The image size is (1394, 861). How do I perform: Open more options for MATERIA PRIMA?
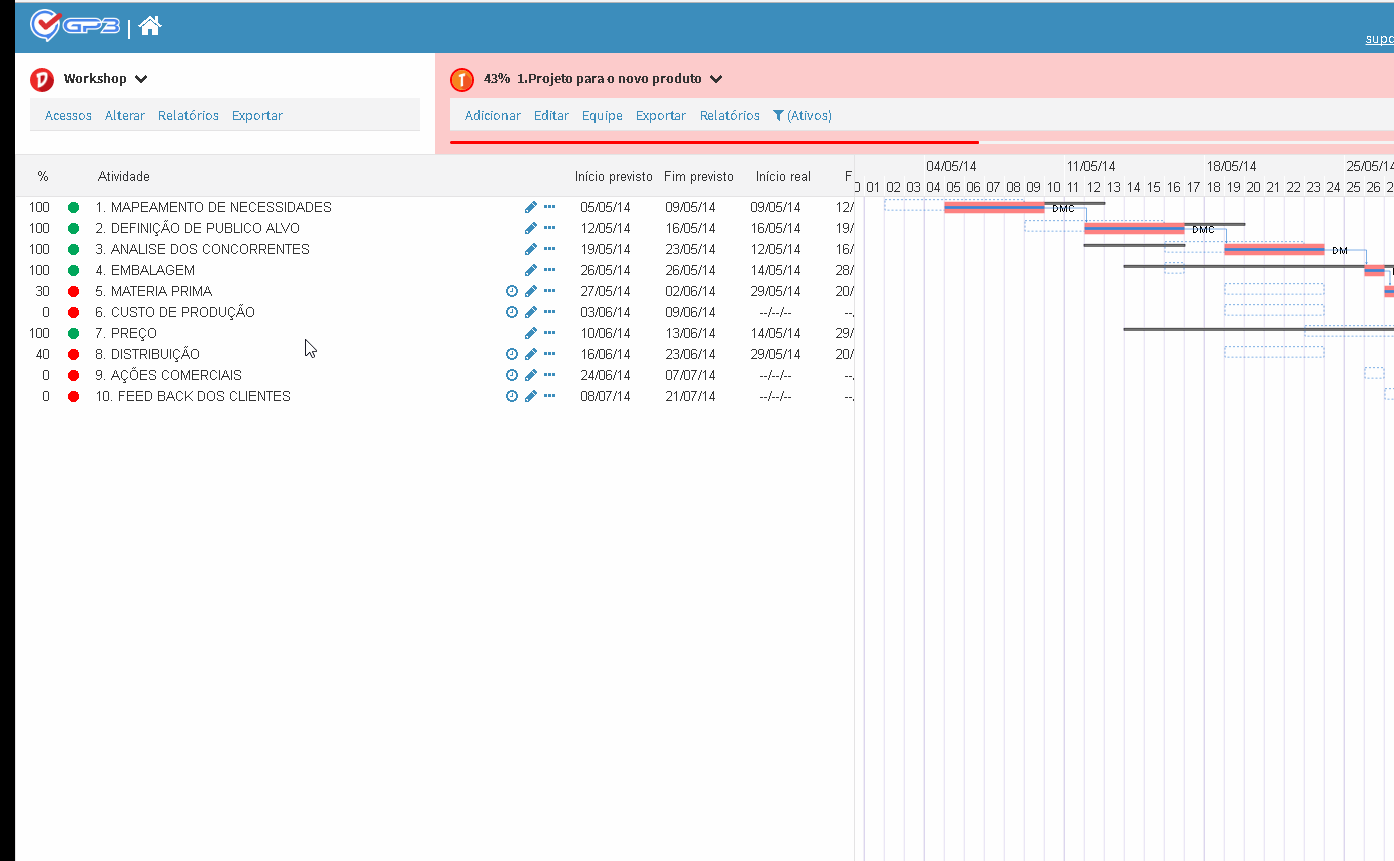click(x=549, y=291)
